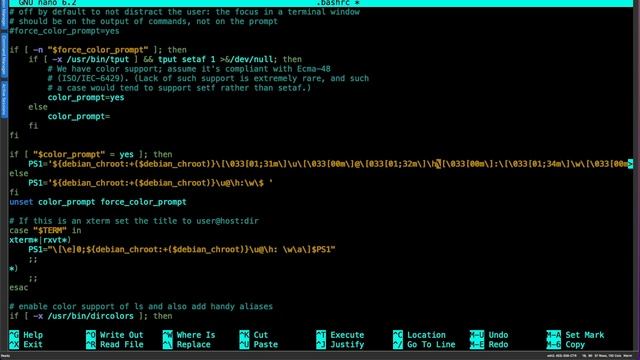640x360 pixels.
Task: Click the '/usr/bin/dircolors' path text
Action: pyautogui.click(x=91, y=316)
